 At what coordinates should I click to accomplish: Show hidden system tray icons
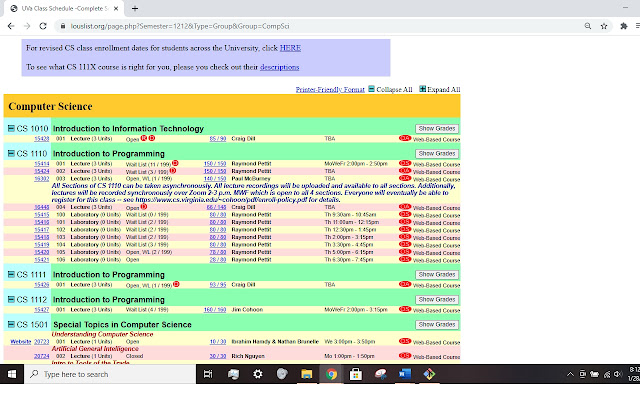(x=570, y=374)
